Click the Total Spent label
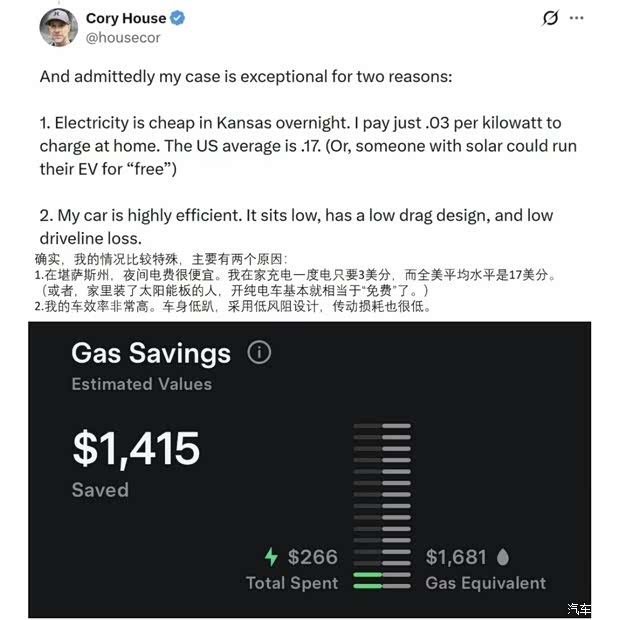620x620 pixels. point(292,582)
